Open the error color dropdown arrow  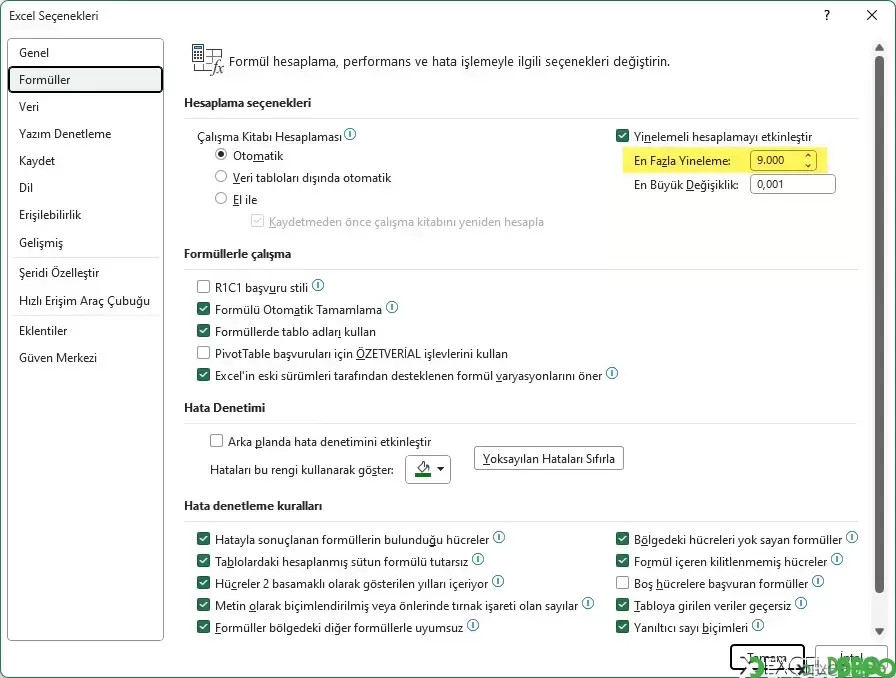(x=441, y=469)
